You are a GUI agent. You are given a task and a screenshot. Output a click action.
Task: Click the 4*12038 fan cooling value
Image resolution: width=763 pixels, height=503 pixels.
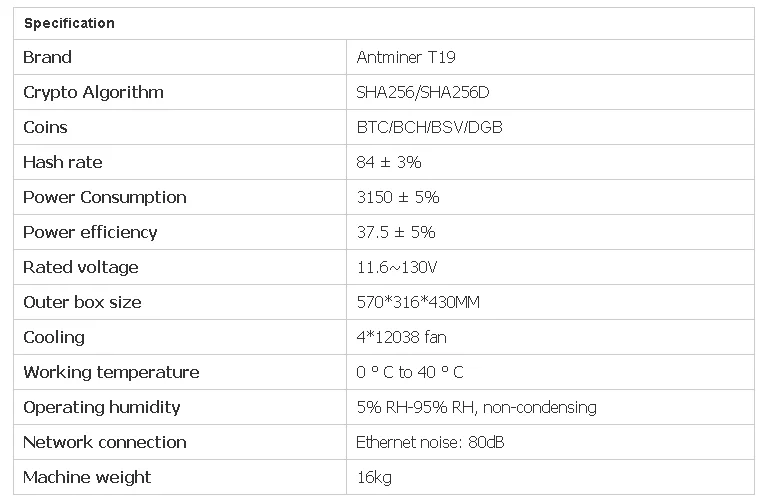tap(405, 337)
